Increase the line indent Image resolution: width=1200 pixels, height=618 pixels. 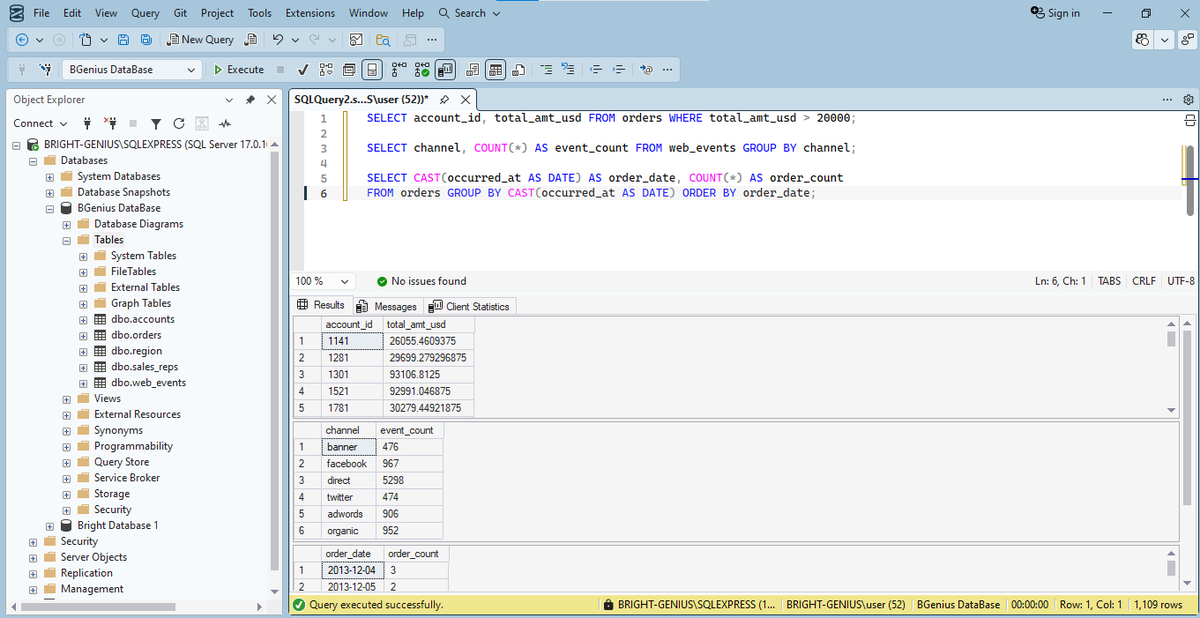[619, 70]
